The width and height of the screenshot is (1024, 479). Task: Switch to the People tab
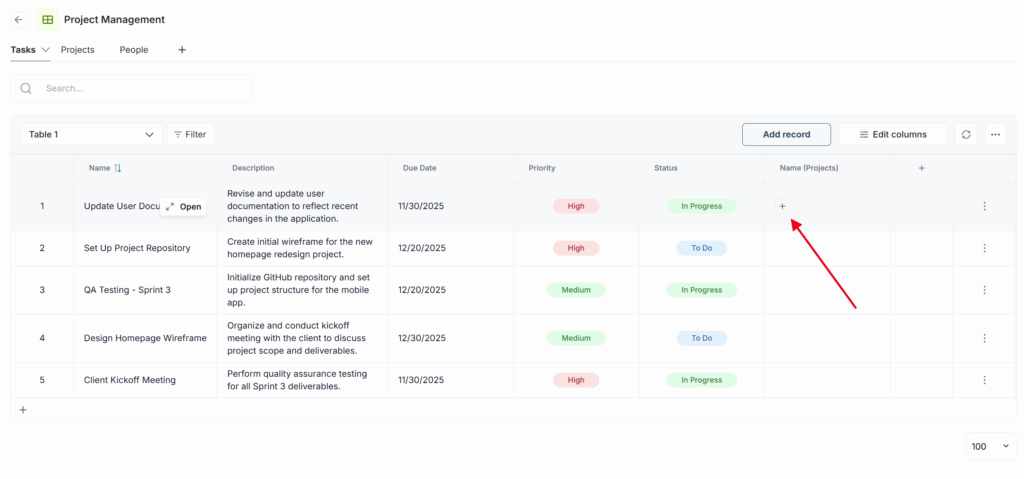[x=133, y=49]
